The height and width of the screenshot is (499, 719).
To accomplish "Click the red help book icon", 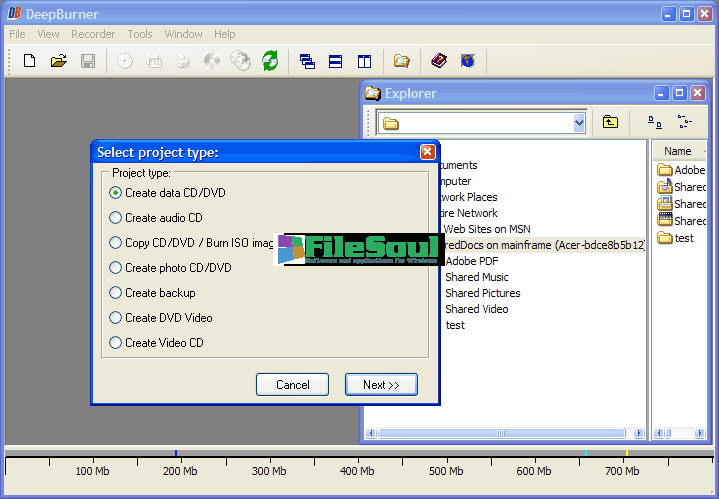I will pyautogui.click(x=439, y=61).
